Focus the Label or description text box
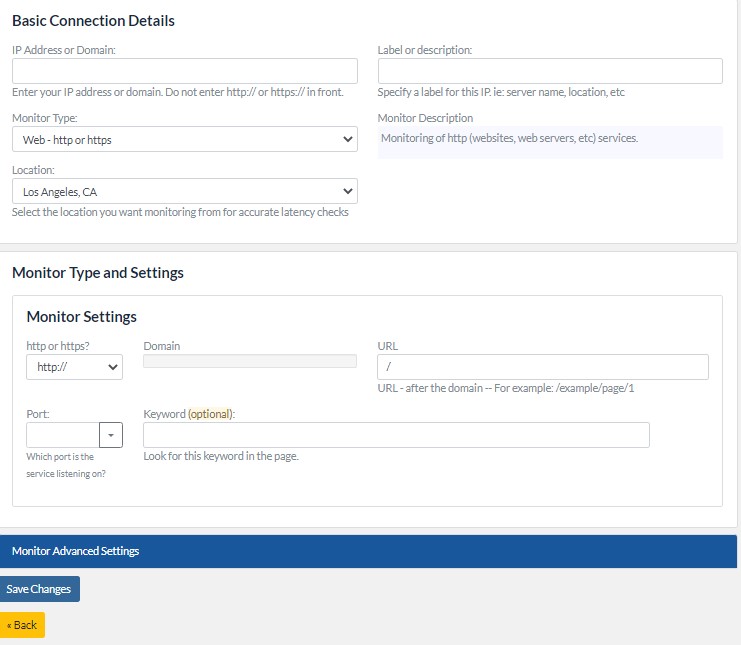Screen dimensions: 741x645 [550, 71]
